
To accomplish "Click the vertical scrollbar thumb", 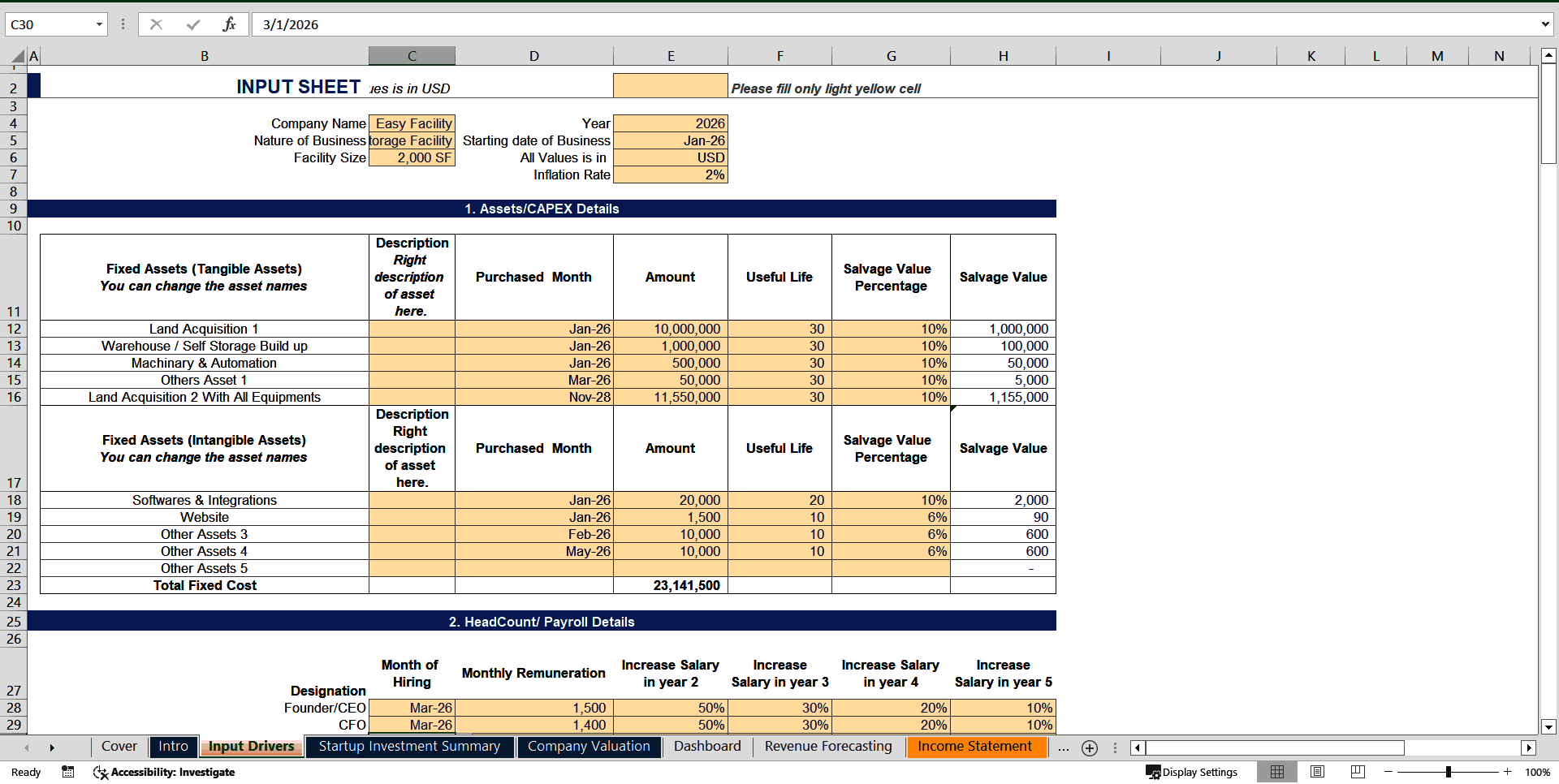I will coord(1548,115).
